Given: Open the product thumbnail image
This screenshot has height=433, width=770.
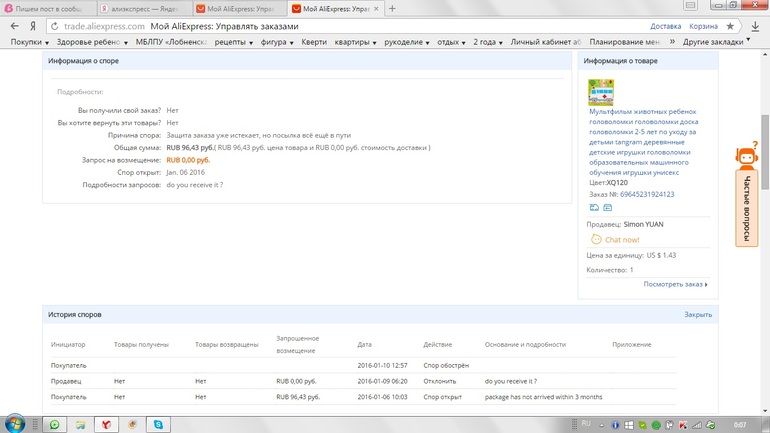Looking at the screenshot, I should [x=601, y=92].
